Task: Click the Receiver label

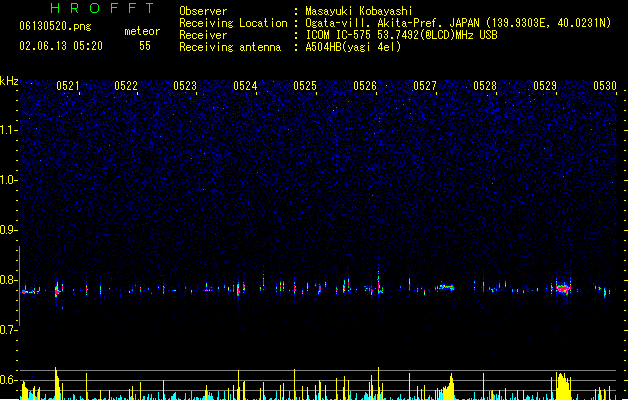Action: (x=203, y=35)
